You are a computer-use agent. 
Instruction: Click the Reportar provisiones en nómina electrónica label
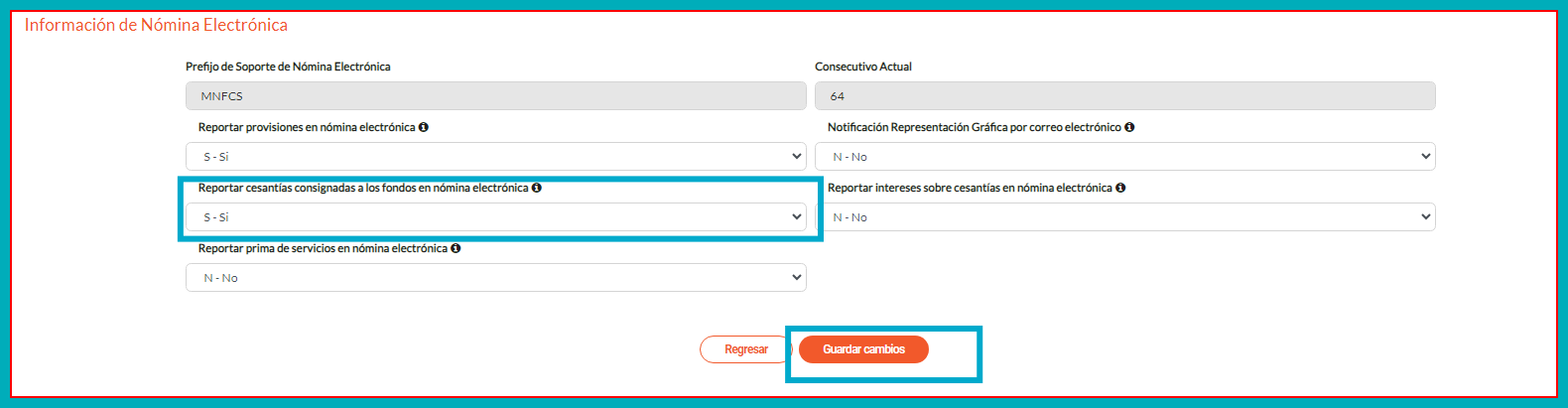pos(306,127)
